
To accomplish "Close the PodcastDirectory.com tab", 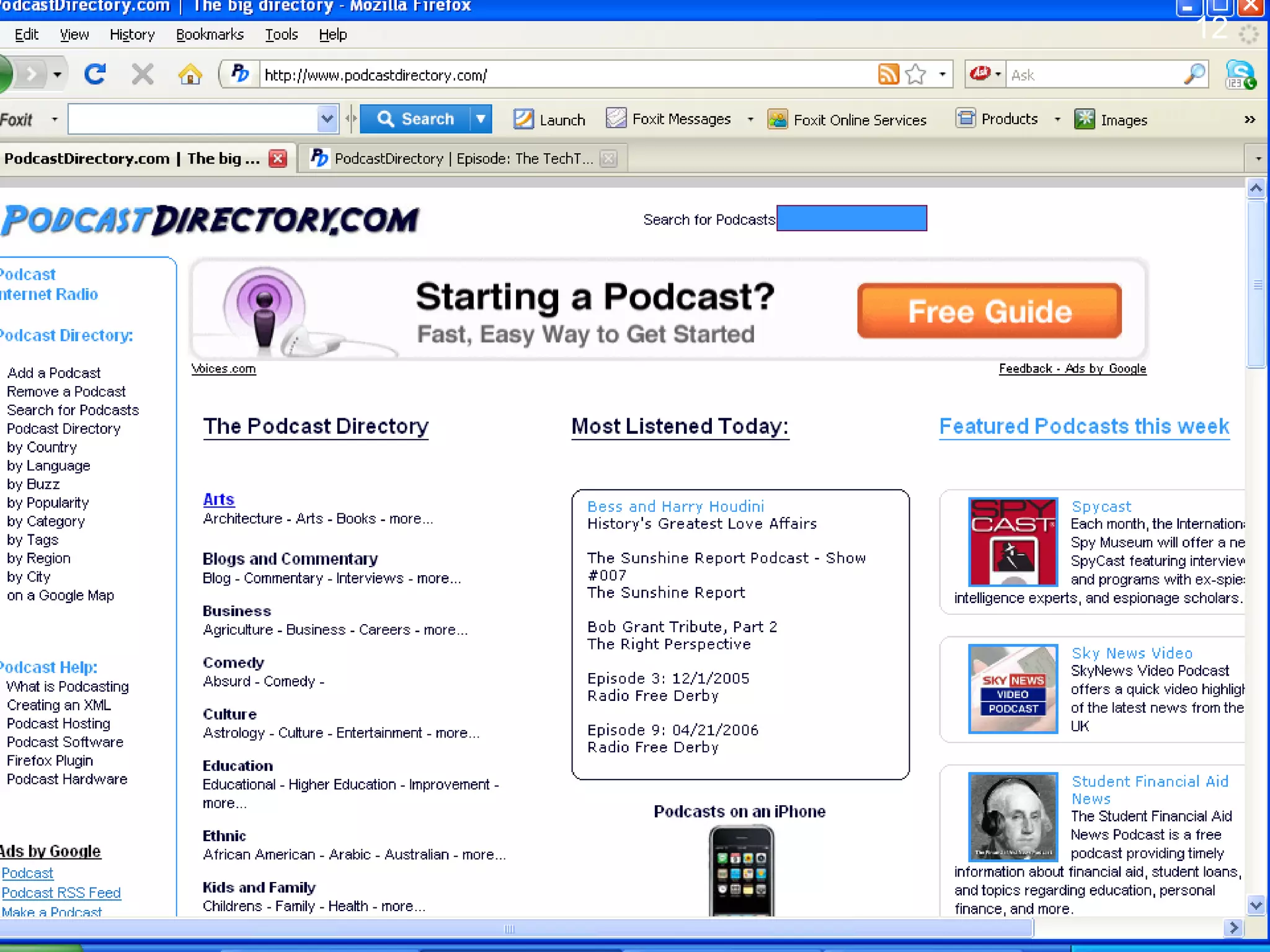I will pyautogui.click(x=278, y=159).
